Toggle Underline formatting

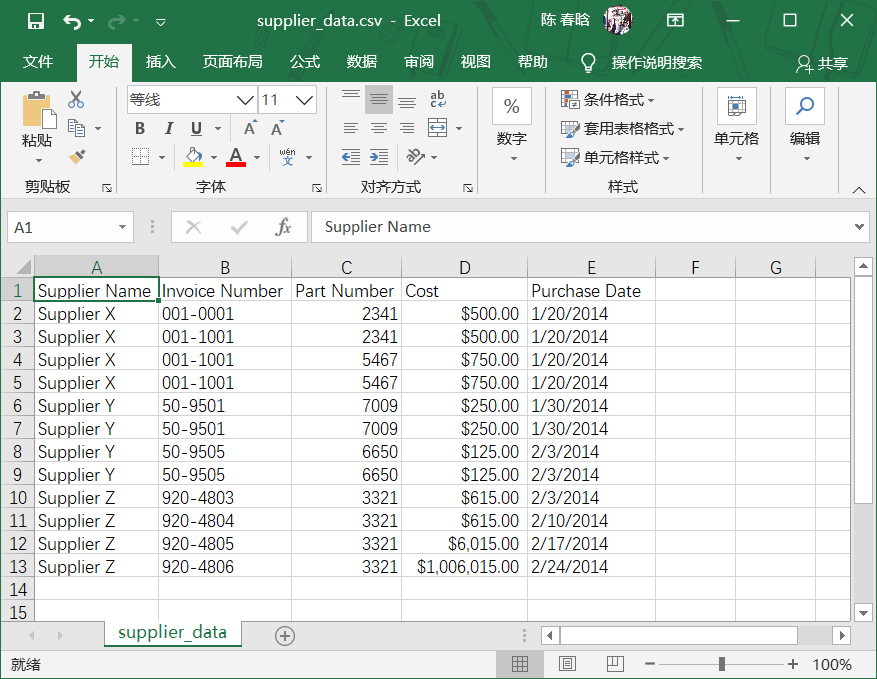[196, 128]
